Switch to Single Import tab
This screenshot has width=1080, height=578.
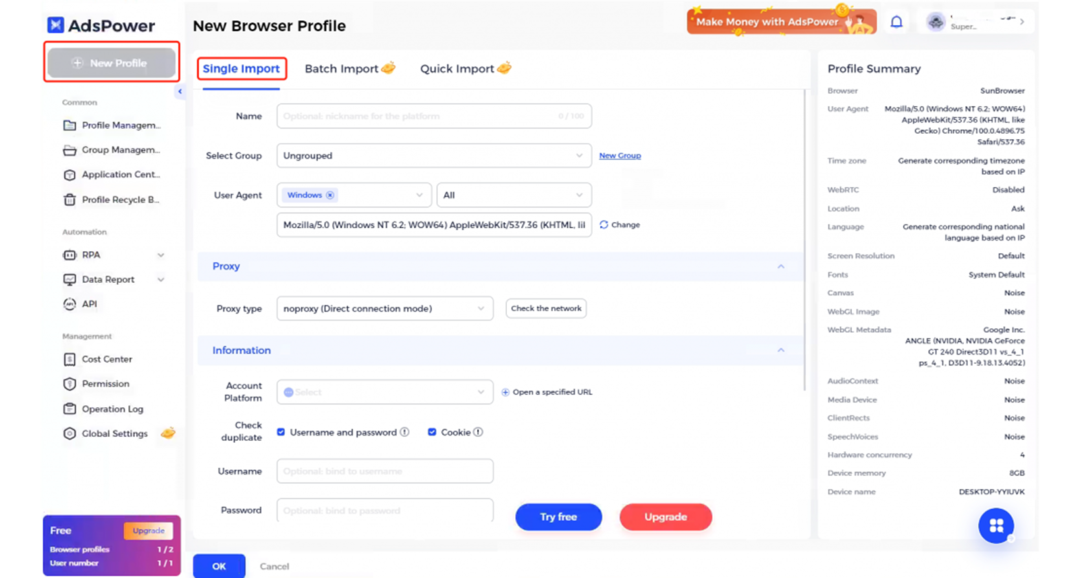pyautogui.click(x=241, y=69)
